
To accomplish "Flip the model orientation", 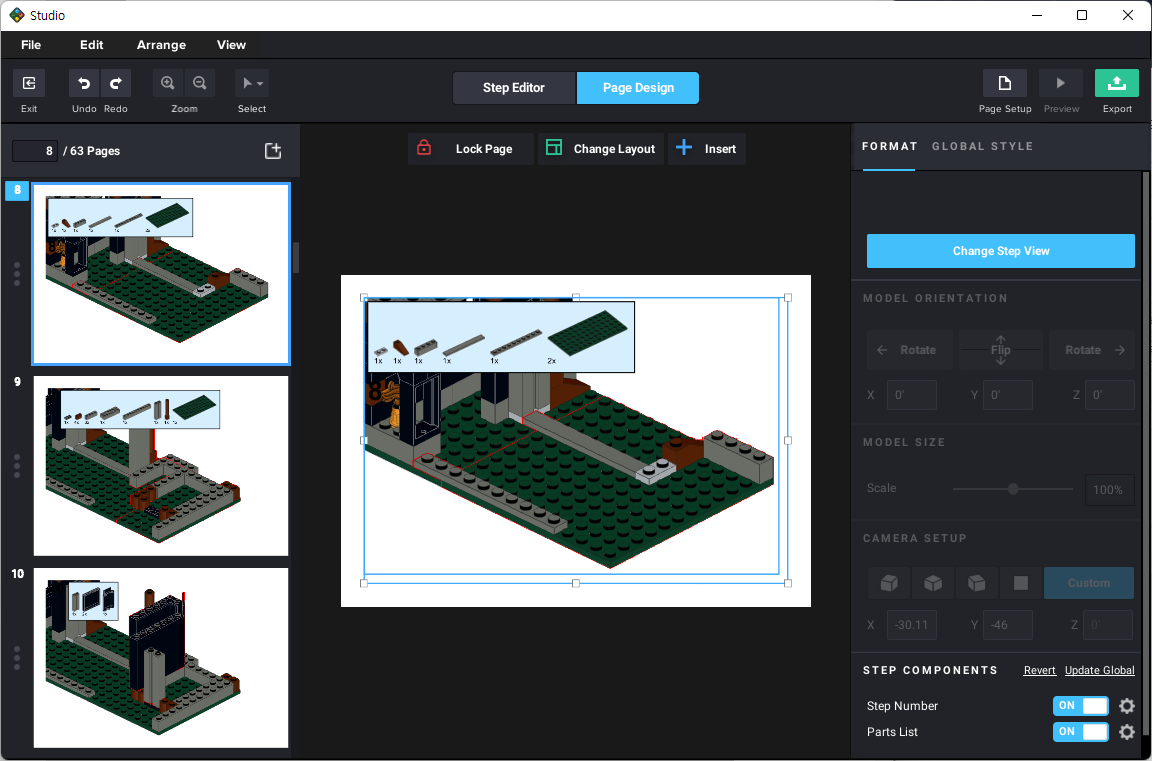I will coord(1001,350).
